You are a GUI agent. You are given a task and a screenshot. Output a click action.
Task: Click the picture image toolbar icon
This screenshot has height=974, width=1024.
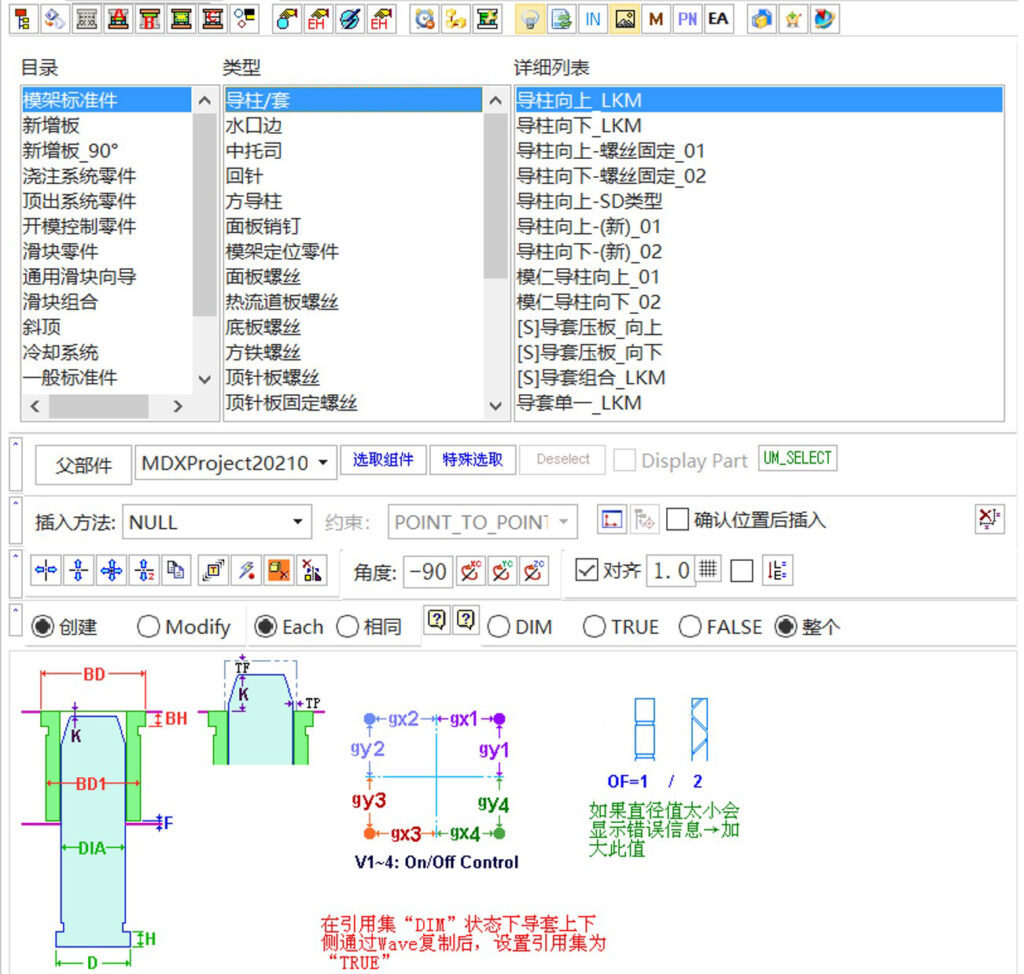(624, 19)
